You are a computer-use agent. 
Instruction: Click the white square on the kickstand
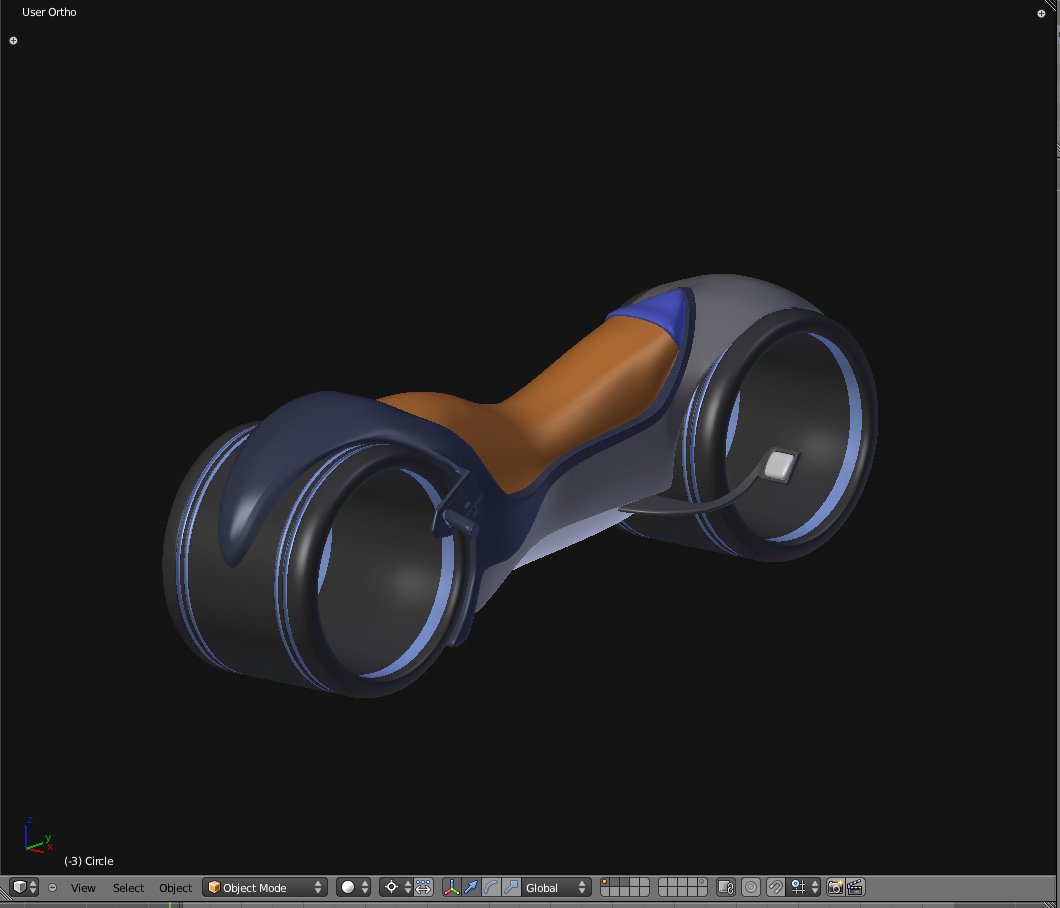coord(779,466)
